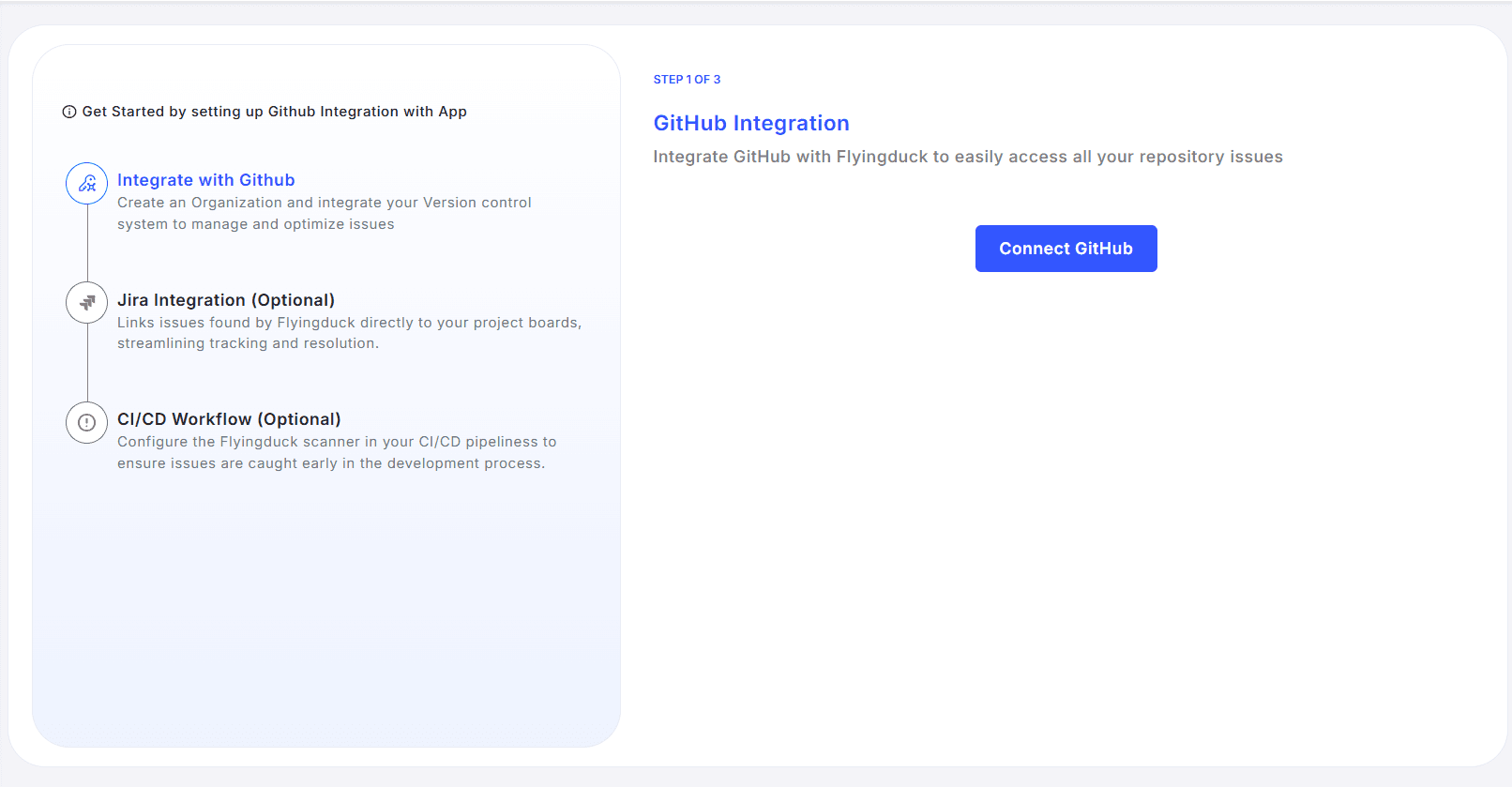The height and width of the screenshot is (787, 1512).
Task: Open the Jira Integration (Optional) step
Action: pyautogui.click(x=225, y=300)
